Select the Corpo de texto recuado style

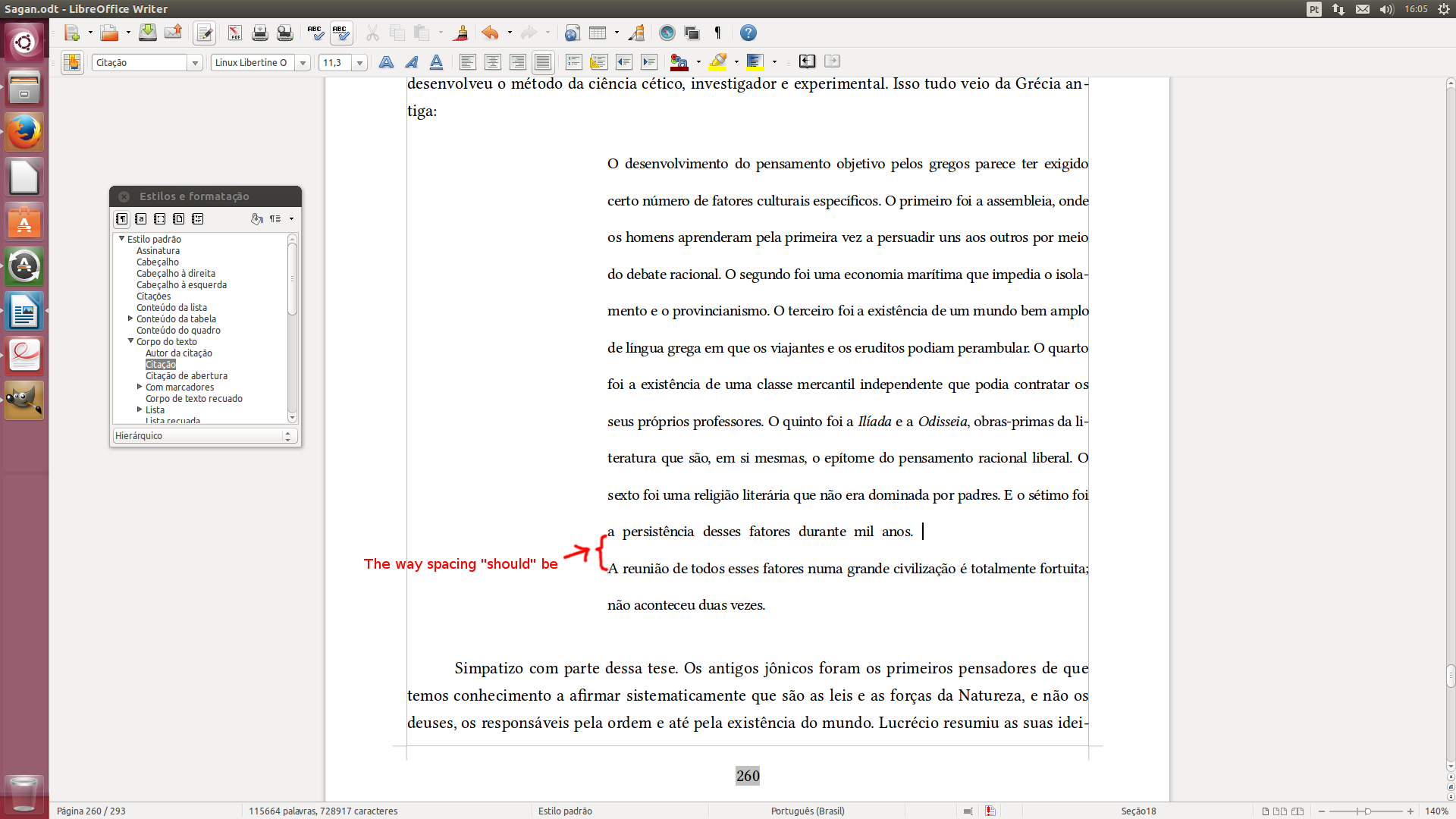pyautogui.click(x=193, y=398)
